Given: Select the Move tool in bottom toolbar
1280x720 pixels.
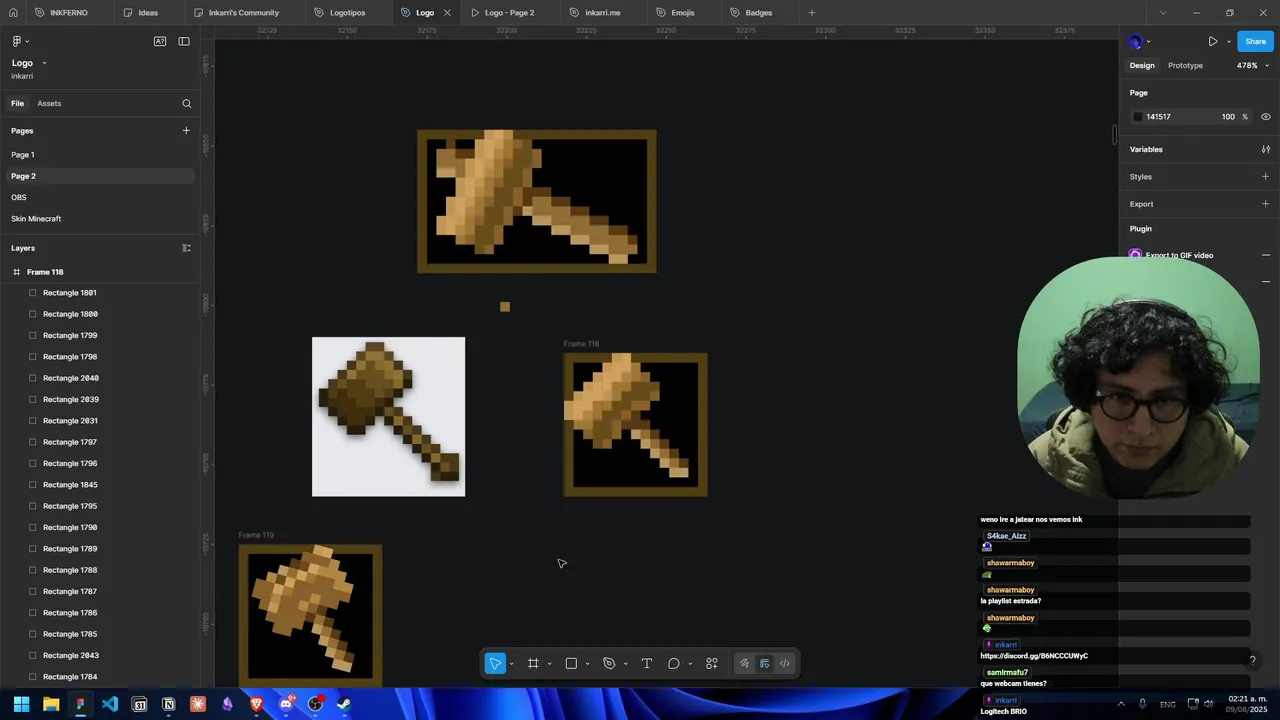Looking at the screenshot, I should (x=495, y=663).
